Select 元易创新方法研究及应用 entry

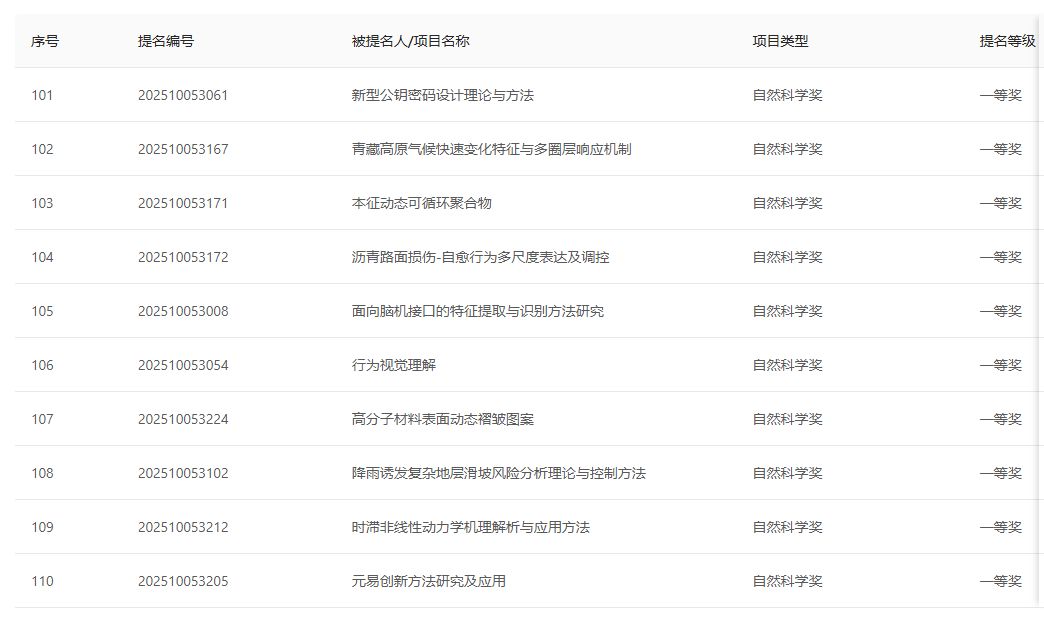tap(428, 581)
